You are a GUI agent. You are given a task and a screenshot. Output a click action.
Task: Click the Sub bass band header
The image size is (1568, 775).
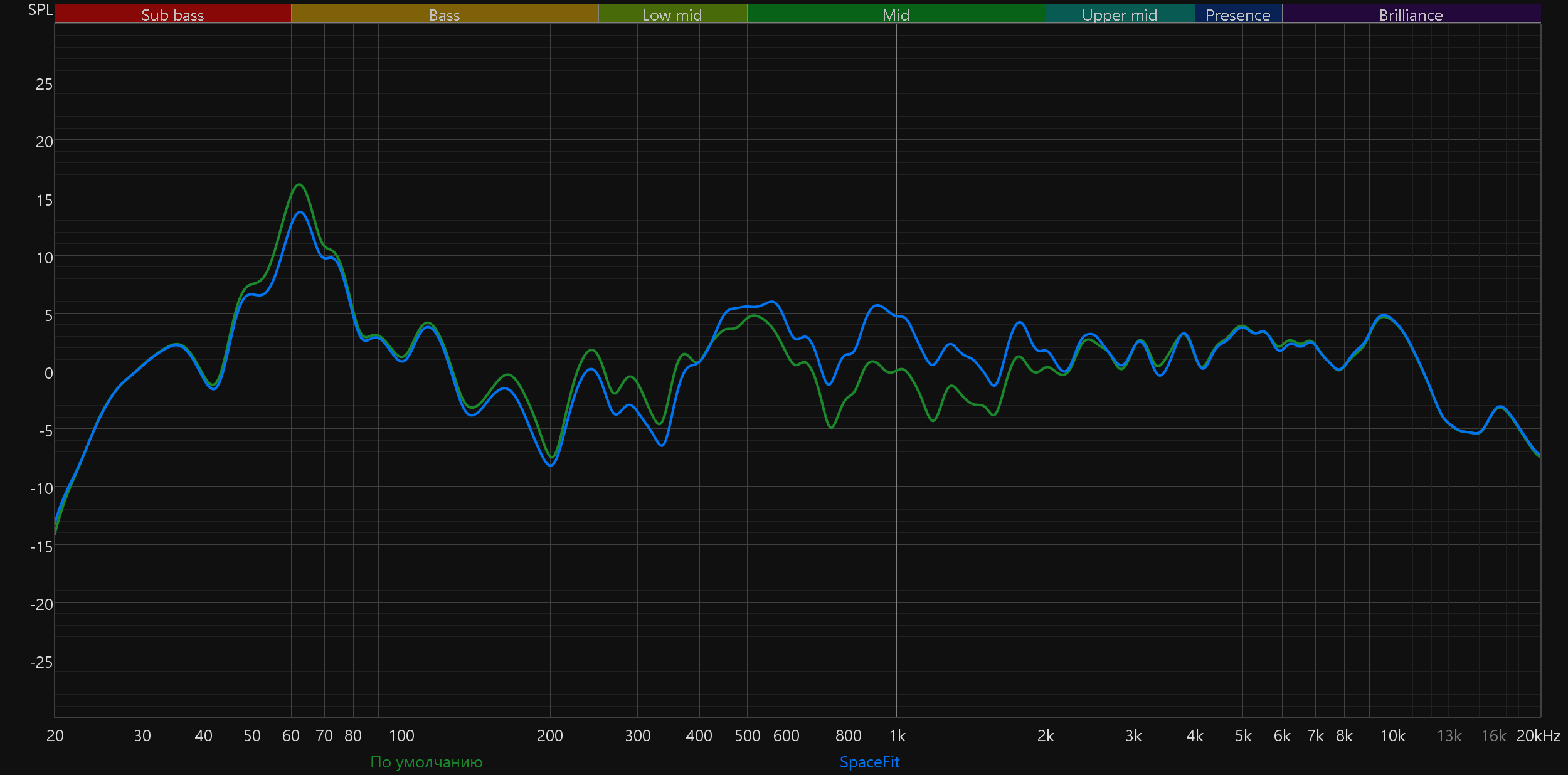tap(172, 14)
